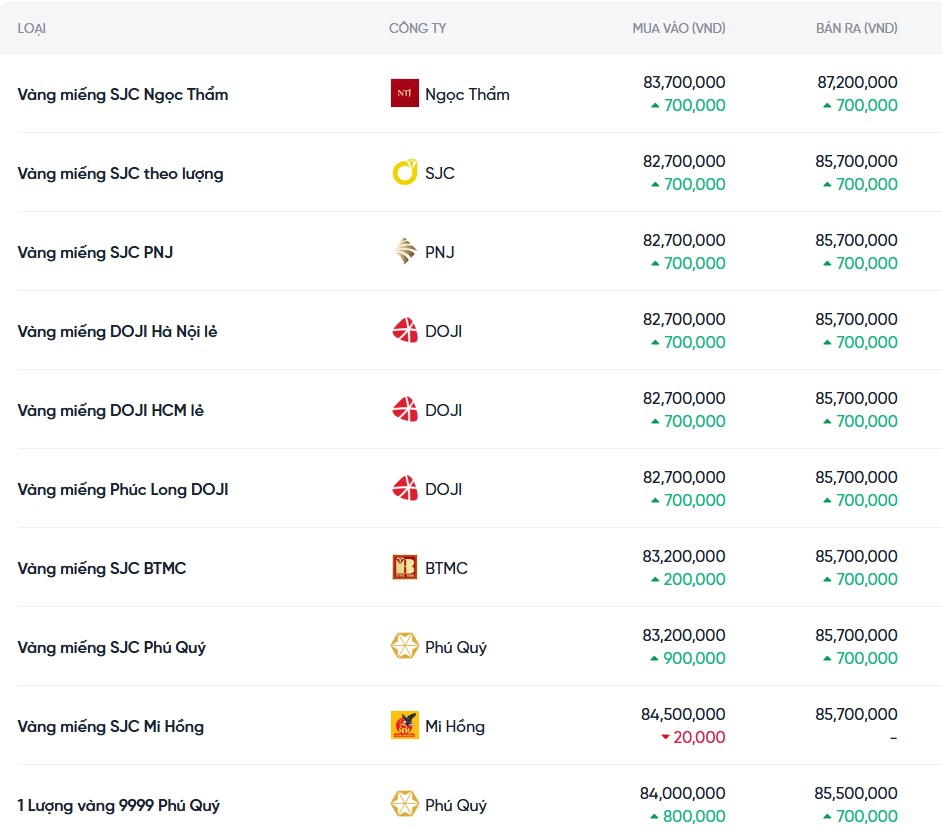Open Vàng miếng SJC Ngọc Thẩm entry
The width and height of the screenshot is (942, 836).
pos(123,94)
